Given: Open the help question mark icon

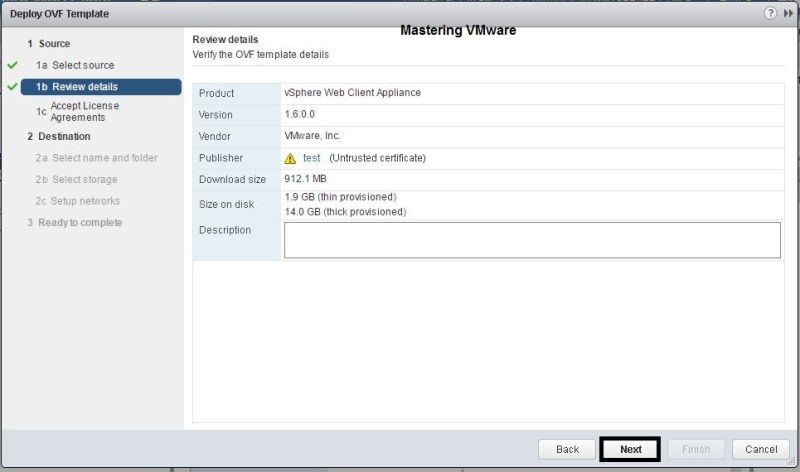Looking at the screenshot, I should (770, 13).
